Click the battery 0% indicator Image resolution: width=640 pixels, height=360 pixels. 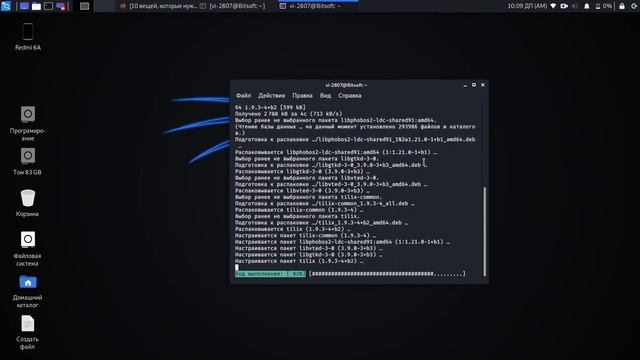click(x=604, y=6)
